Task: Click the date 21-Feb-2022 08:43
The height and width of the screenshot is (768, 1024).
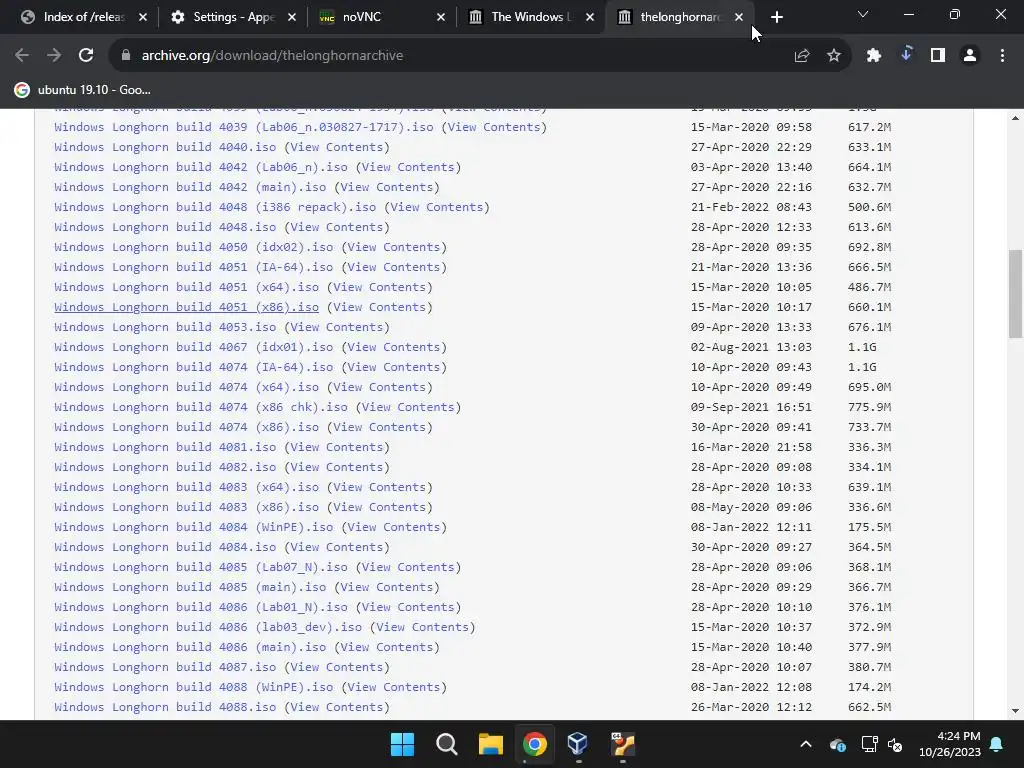Action: click(x=751, y=207)
